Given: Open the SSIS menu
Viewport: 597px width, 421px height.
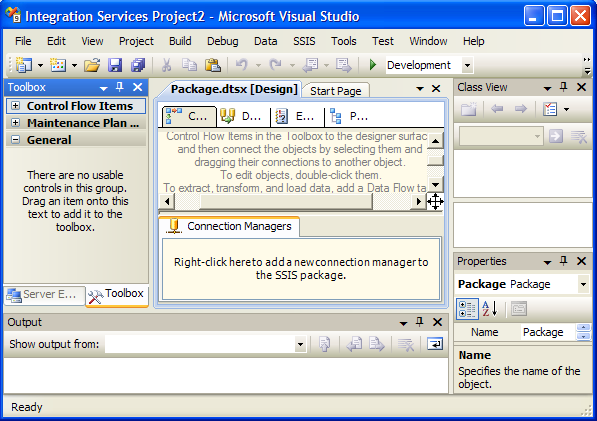Looking at the screenshot, I should [304, 41].
